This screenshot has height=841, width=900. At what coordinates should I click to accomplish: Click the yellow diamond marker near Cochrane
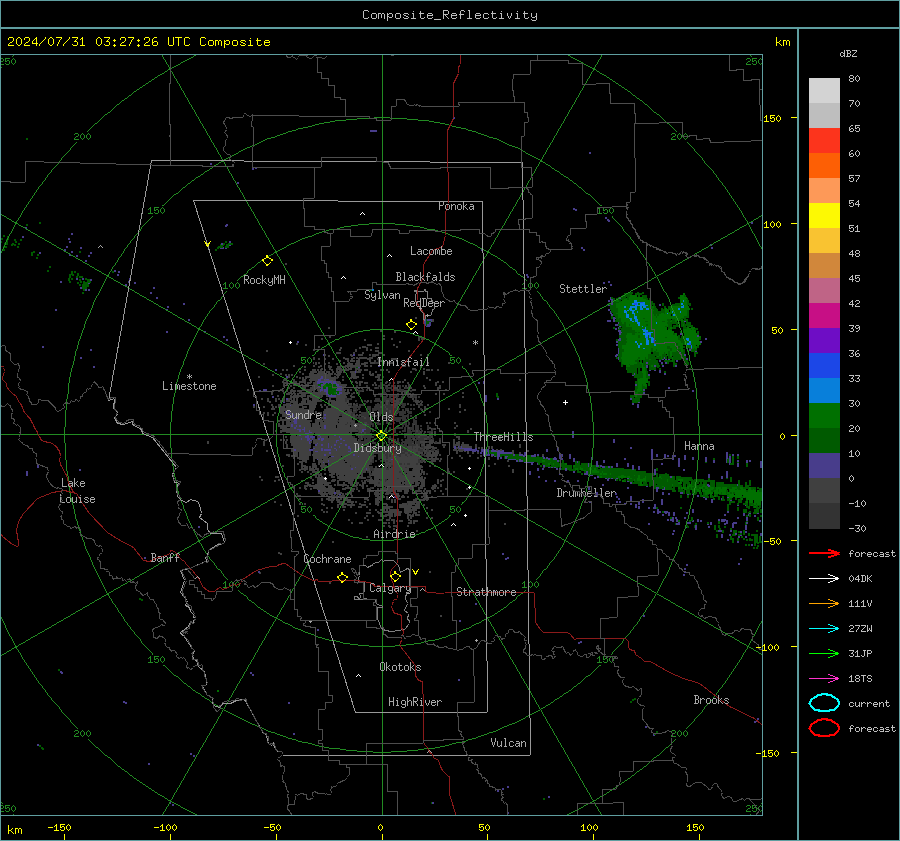click(x=342, y=577)
